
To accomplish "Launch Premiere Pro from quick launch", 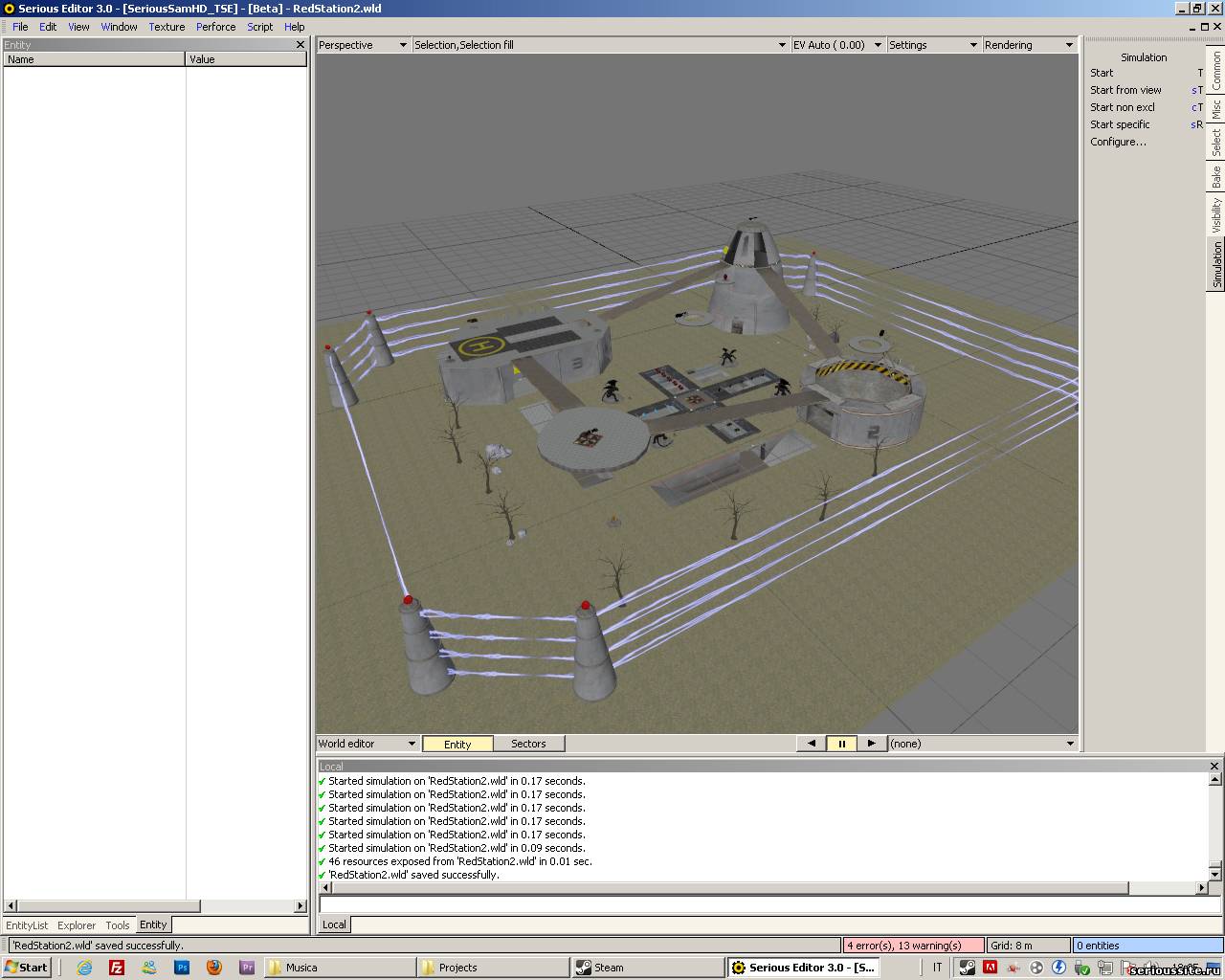I will [x=247, y=968].
